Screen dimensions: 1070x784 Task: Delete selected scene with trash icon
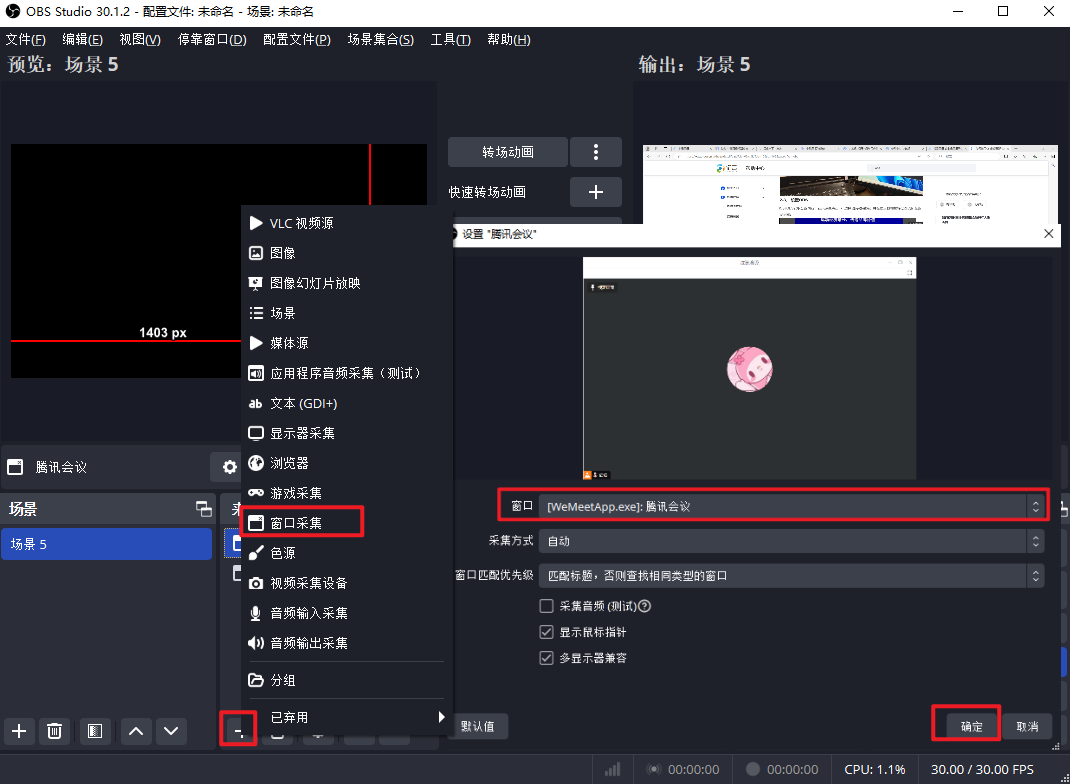pos(55,731)
